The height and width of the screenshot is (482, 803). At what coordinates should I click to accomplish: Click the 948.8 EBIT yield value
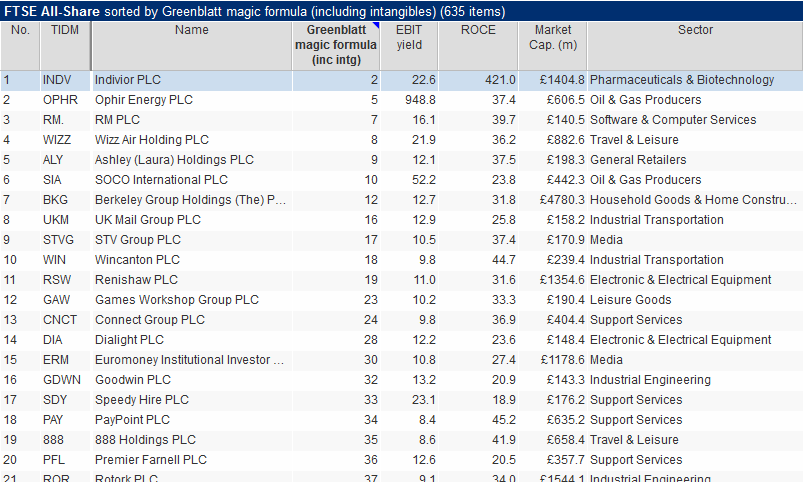coord(420,100)
